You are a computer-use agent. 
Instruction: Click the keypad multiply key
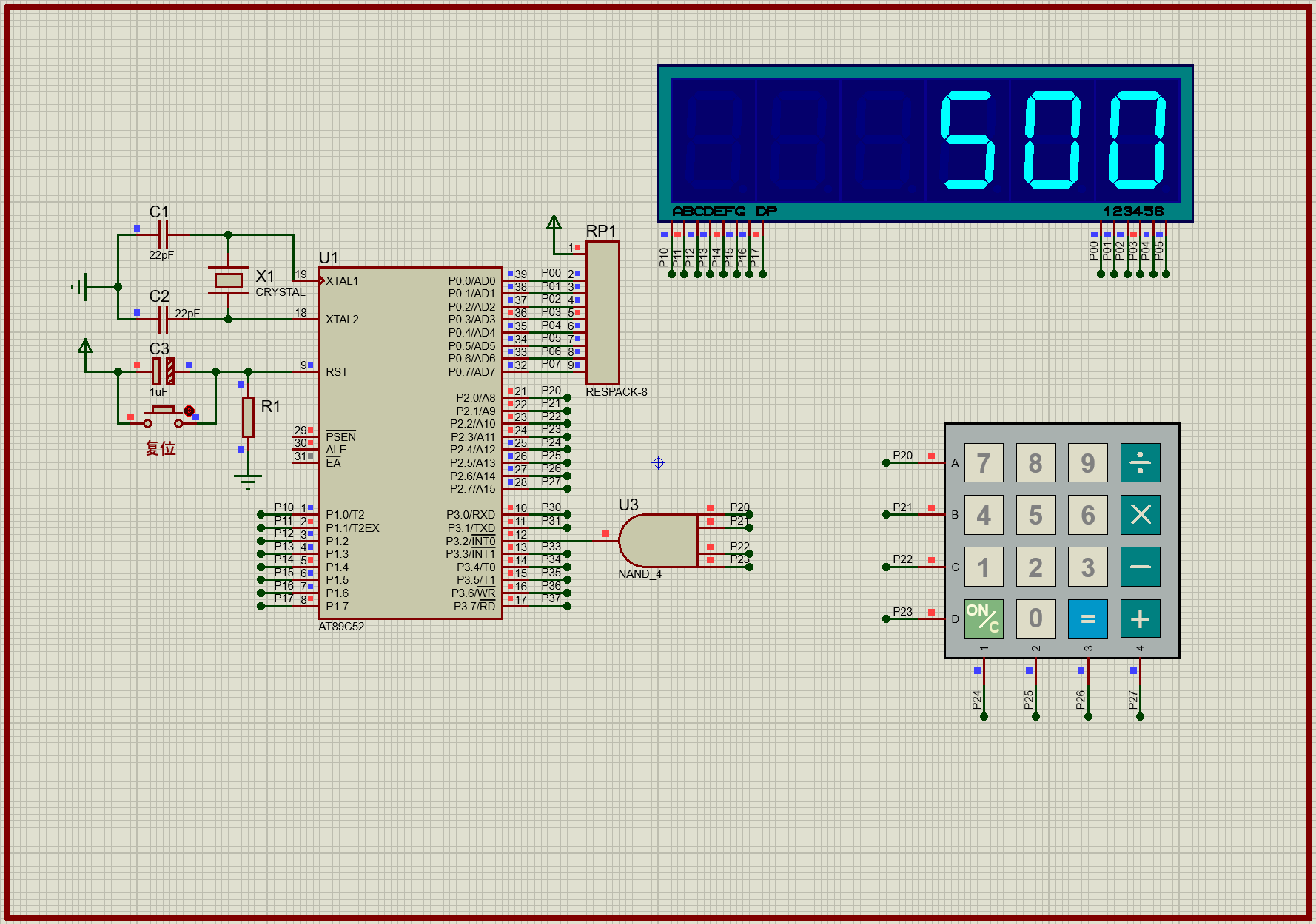tap(1140, 514)
